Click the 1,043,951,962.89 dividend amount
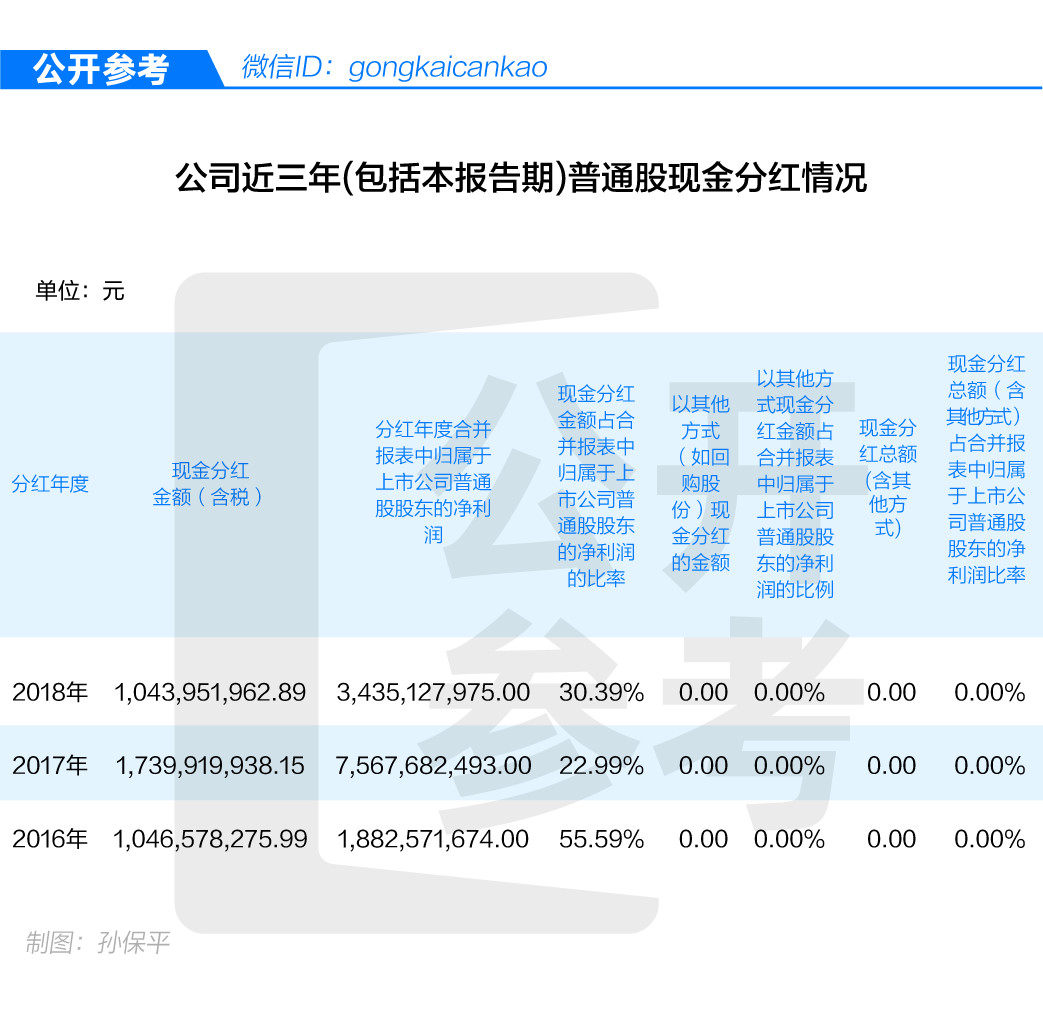This screenshot has width=1043, height=1013. pyautogui.click(x=210, y=692)
